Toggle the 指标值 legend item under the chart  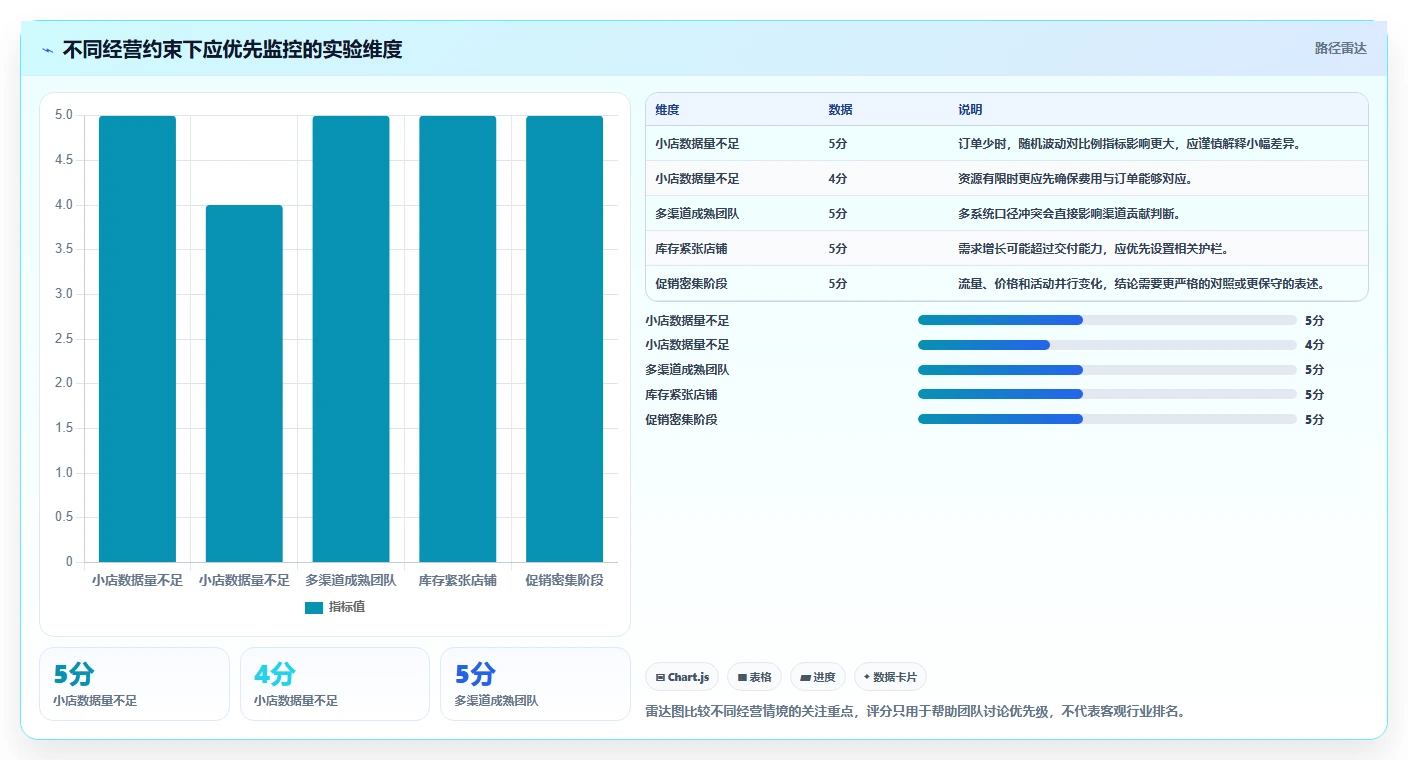tap(335, 607)
